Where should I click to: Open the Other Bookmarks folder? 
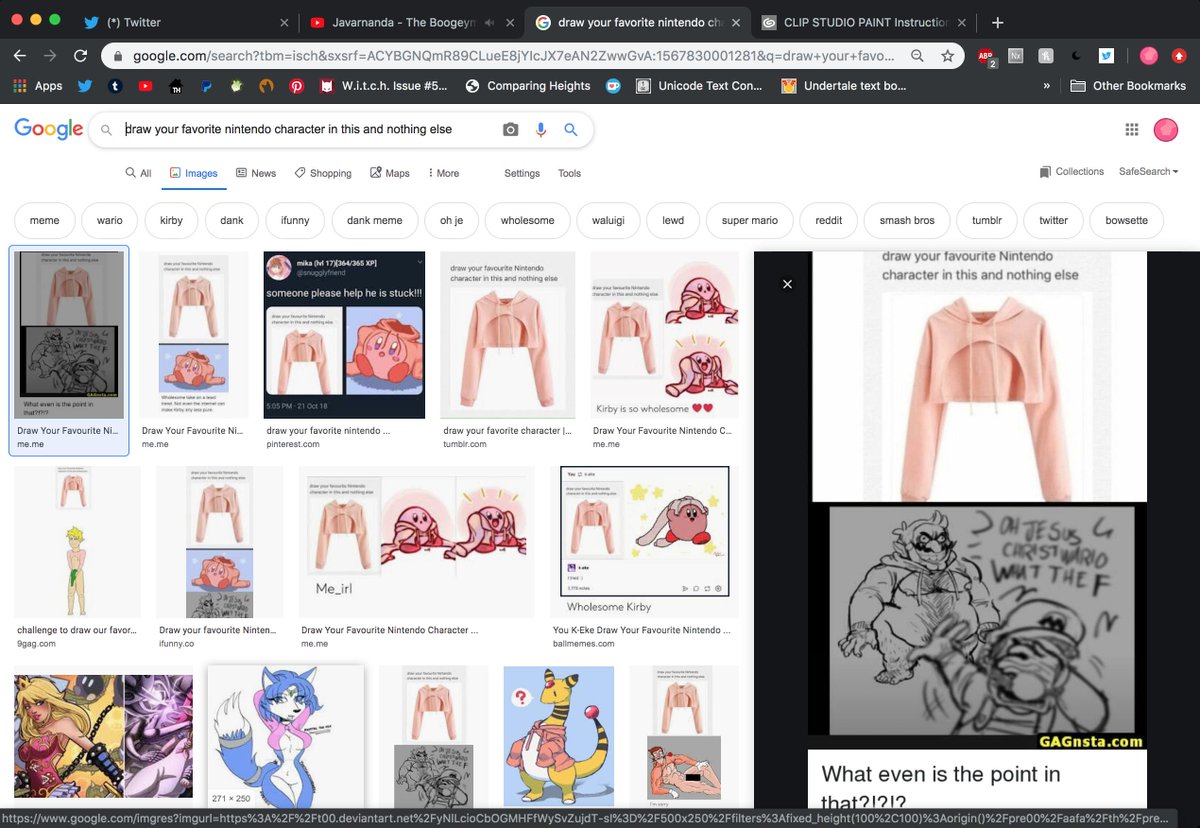[x=1128, y=86]
